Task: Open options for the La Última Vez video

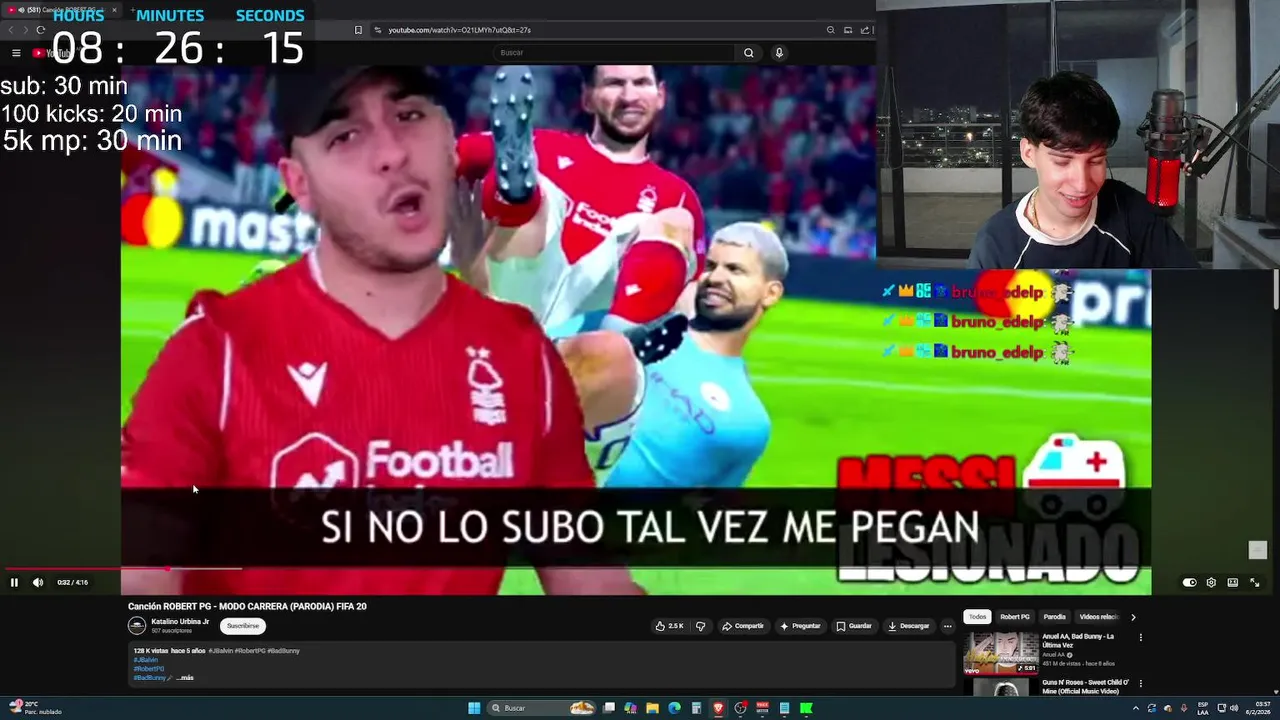Action: [x=1140, y=638]
